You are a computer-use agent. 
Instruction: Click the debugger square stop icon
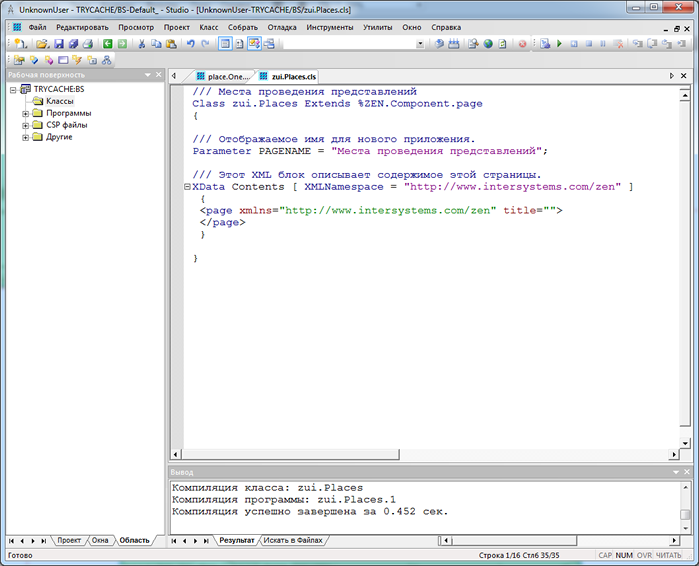(x=589, y=44)
